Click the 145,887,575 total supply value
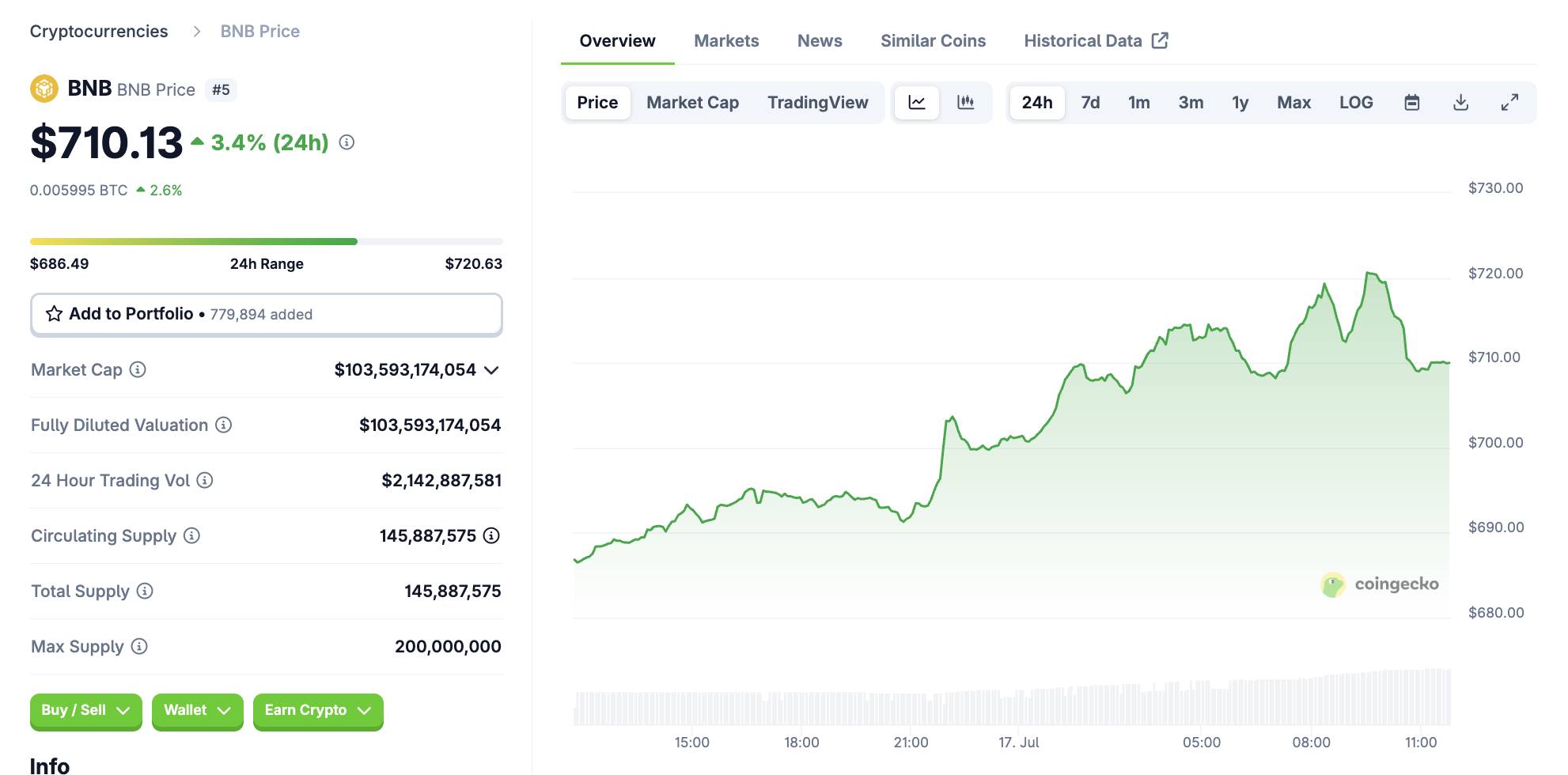This screenshot has width=1568, height=775. tap(453, 592)
